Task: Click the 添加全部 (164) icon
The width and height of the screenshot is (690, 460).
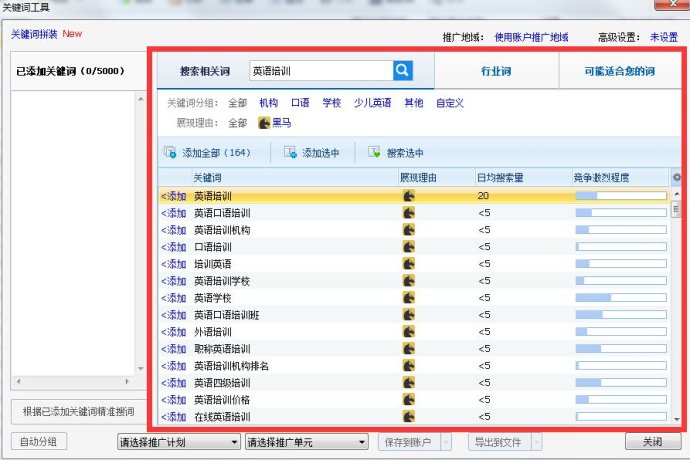Action: click(x=170, y=152)
